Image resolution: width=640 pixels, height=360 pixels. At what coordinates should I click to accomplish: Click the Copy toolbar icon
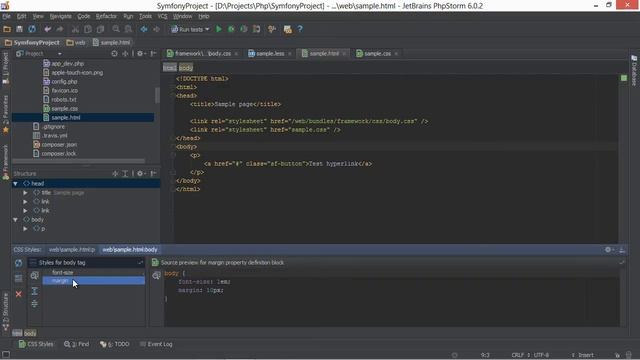point(87,29)
